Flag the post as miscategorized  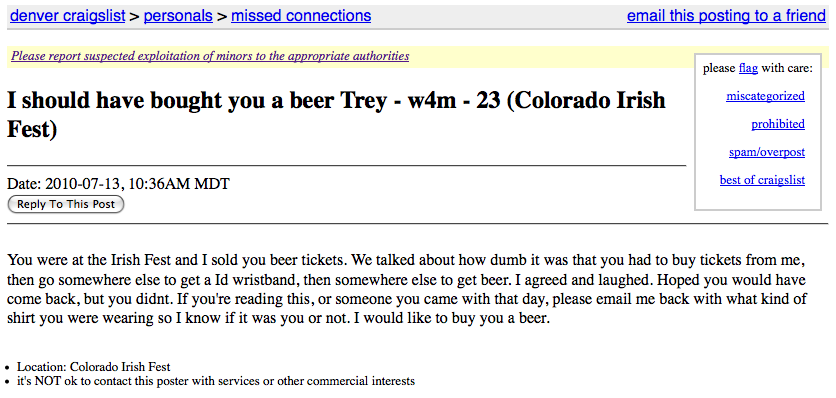point(765,96)
